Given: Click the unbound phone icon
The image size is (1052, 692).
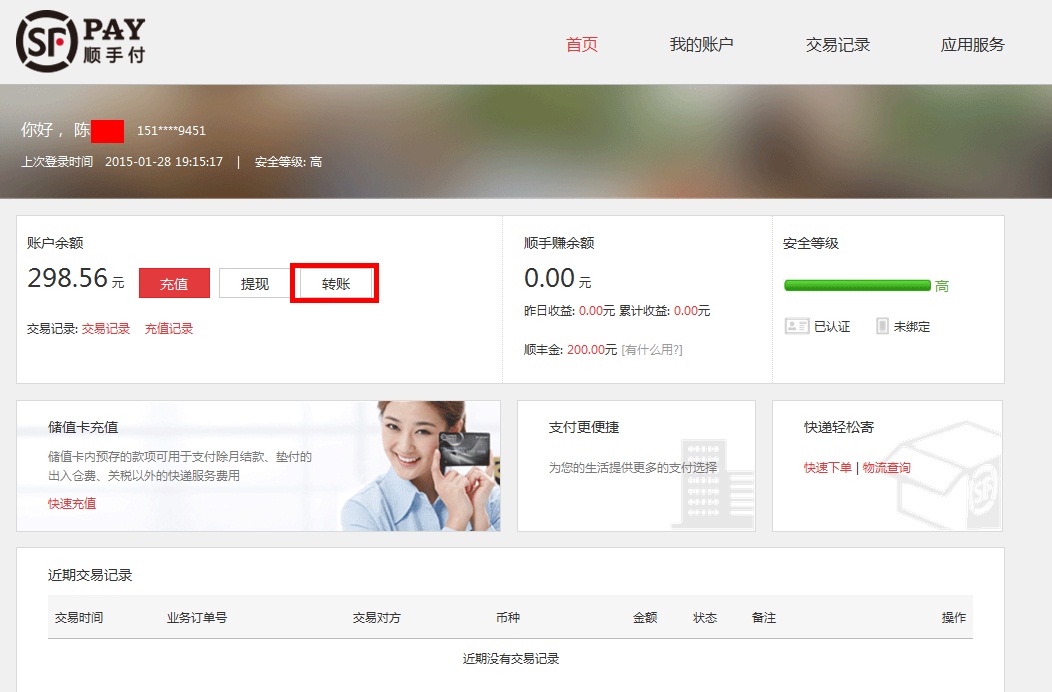Looking at the screenshot, I should [x=882, y=326].
